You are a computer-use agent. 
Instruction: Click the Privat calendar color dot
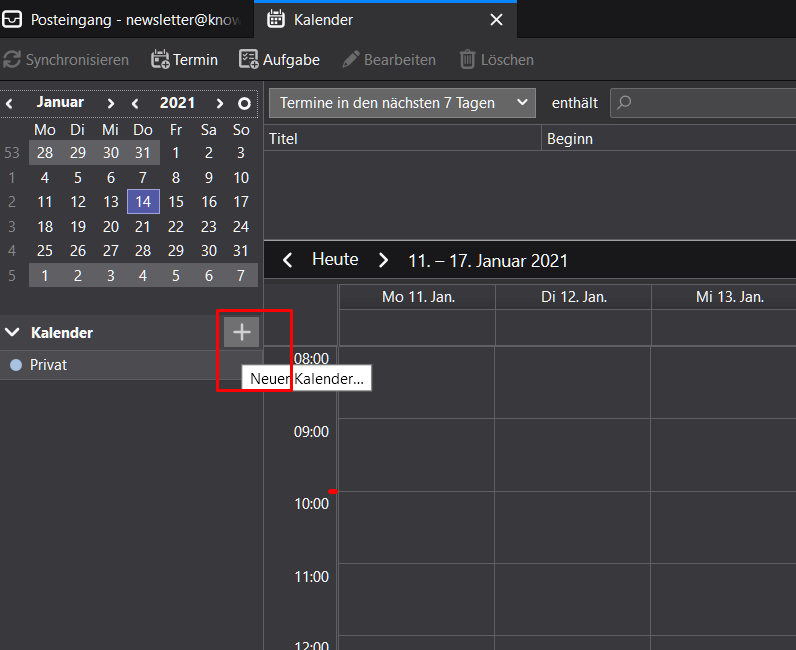(x=15, y=365)
